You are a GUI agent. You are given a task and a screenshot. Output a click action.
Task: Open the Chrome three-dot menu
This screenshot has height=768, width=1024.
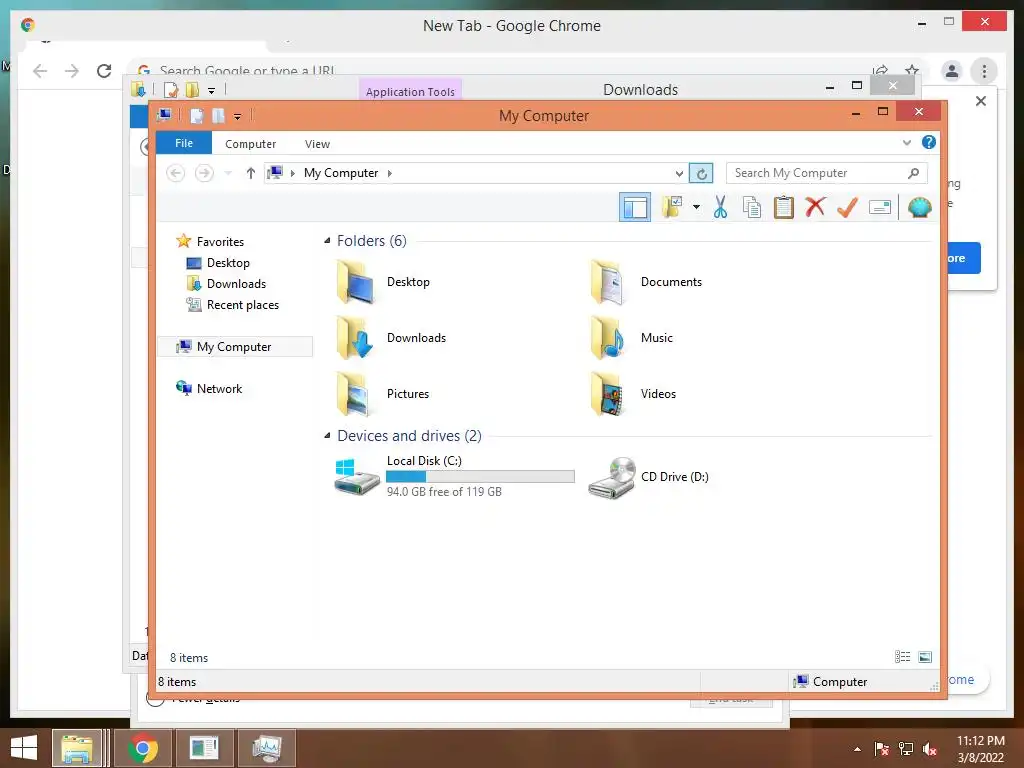[x=984, y=71]
